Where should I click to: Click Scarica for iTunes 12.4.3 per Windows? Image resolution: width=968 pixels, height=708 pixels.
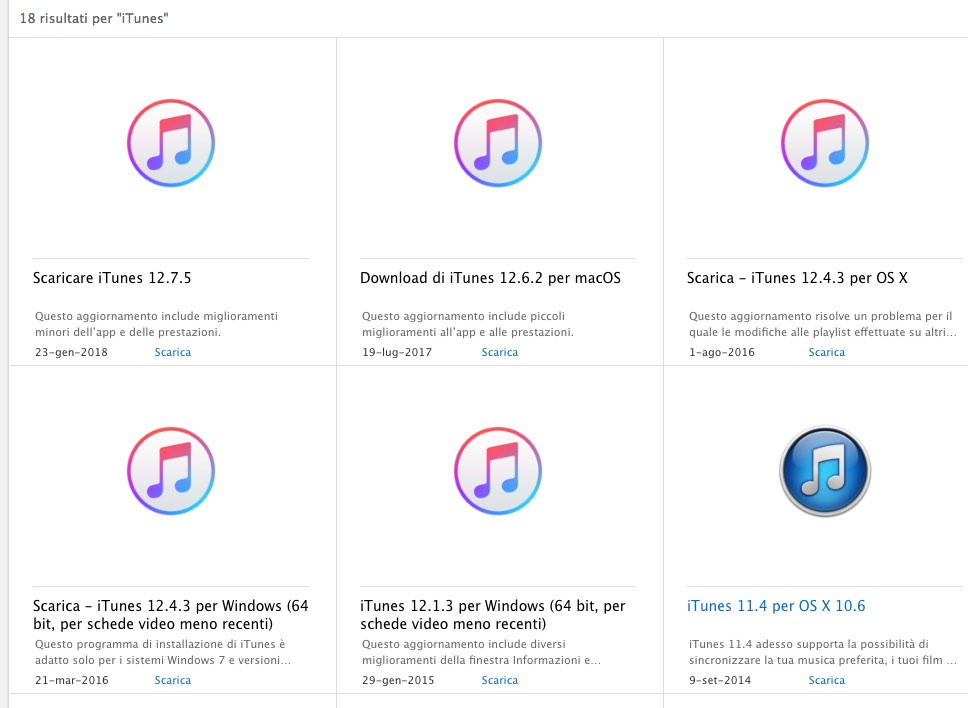[x=173, y=680]
